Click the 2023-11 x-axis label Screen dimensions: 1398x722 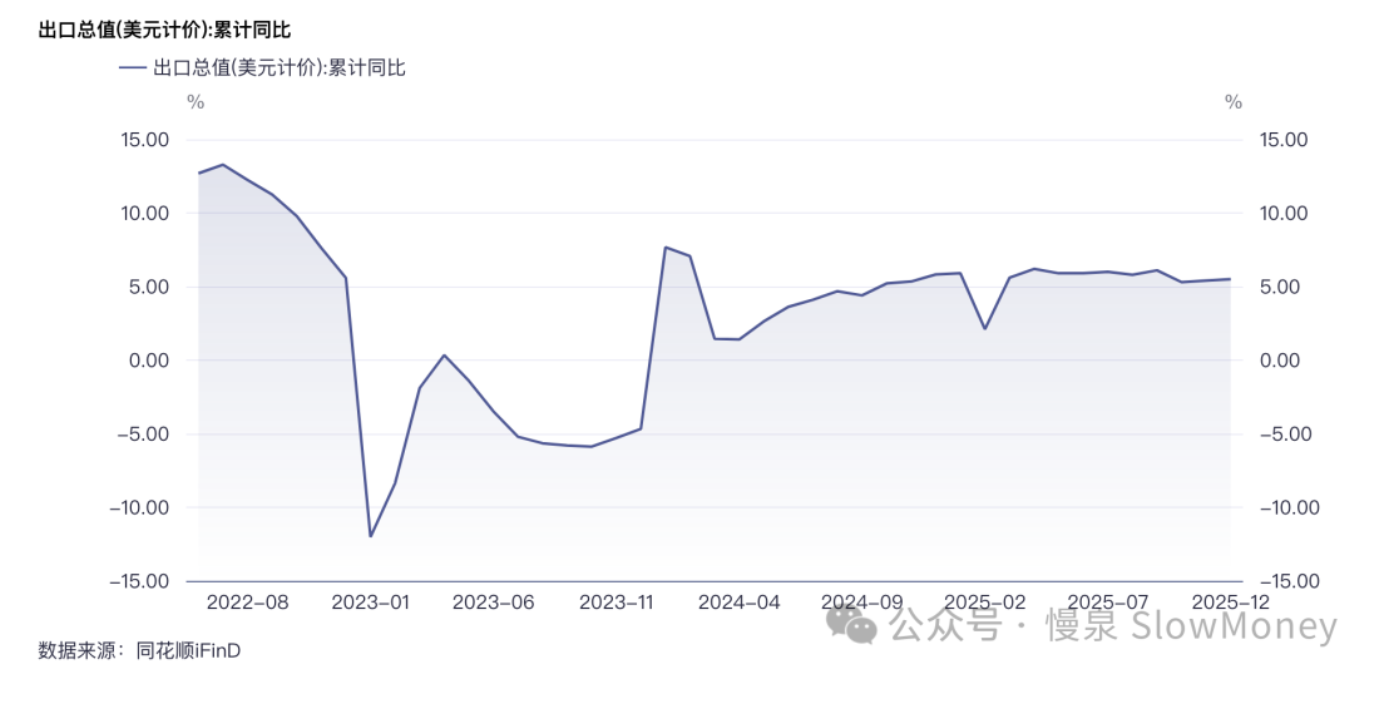pyautogui.click(x=616, y=603)
